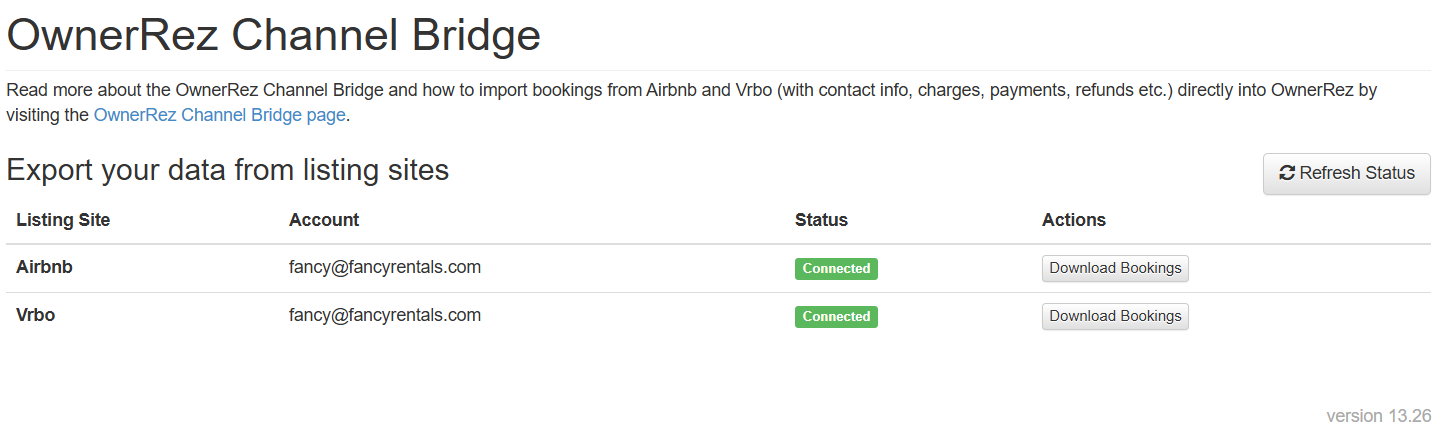Click the Actions column header
The width and height of the screenshot is (1445, 435).
tap(1073, 220)
